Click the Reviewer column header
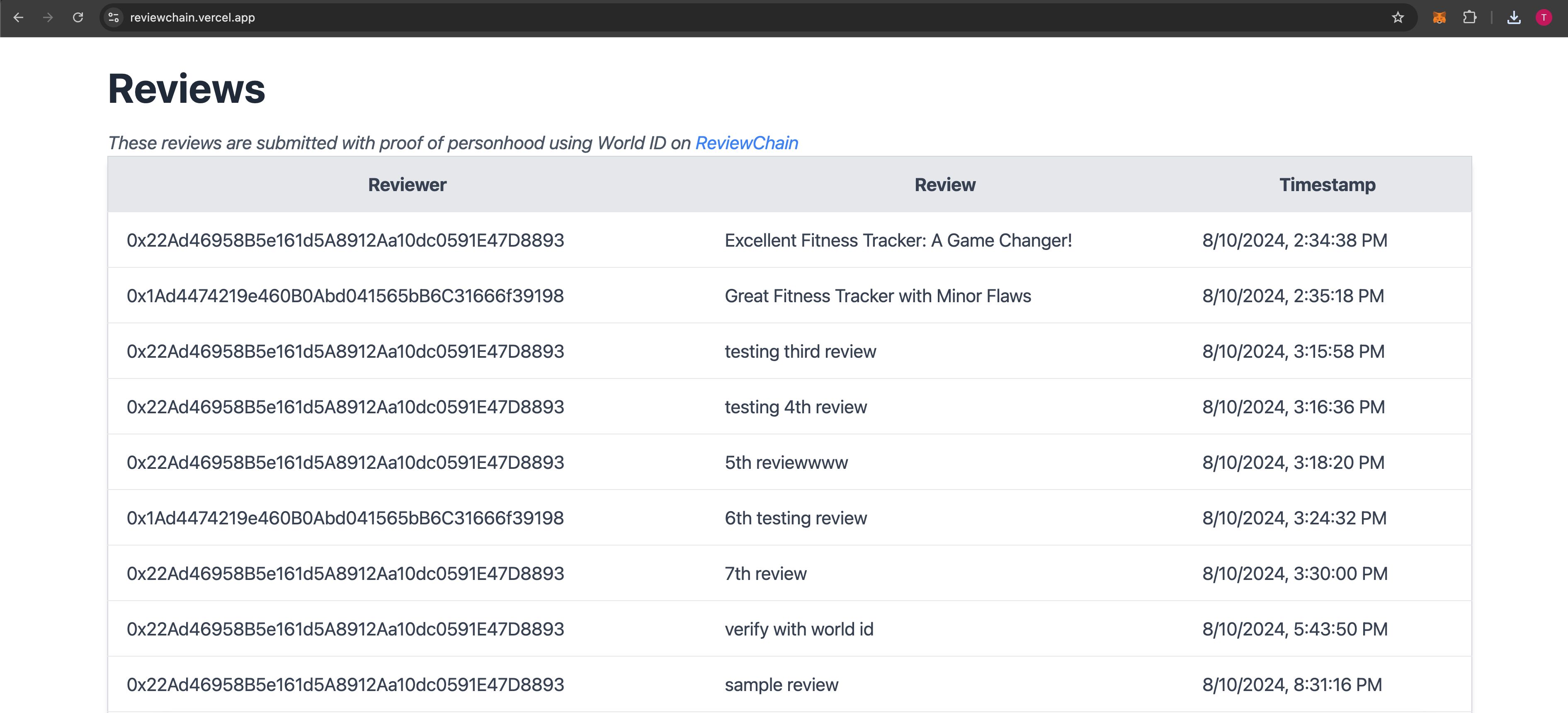 (407, 184)
